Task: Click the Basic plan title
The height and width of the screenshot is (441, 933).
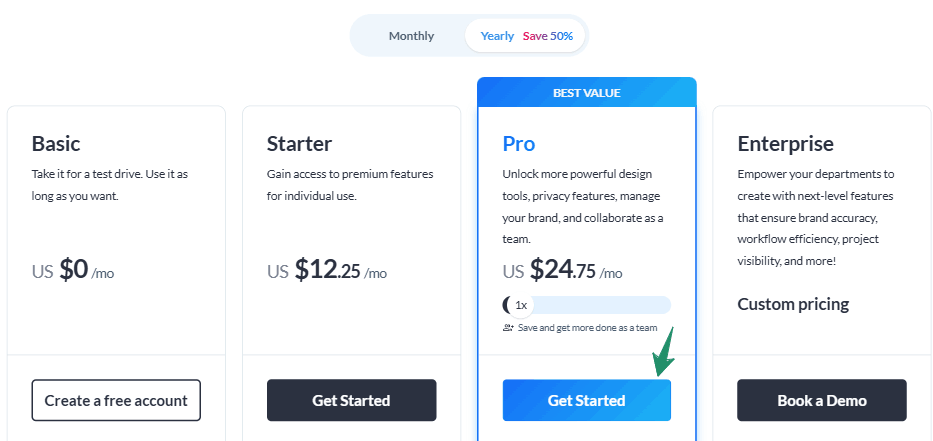Action: [56, 143]
